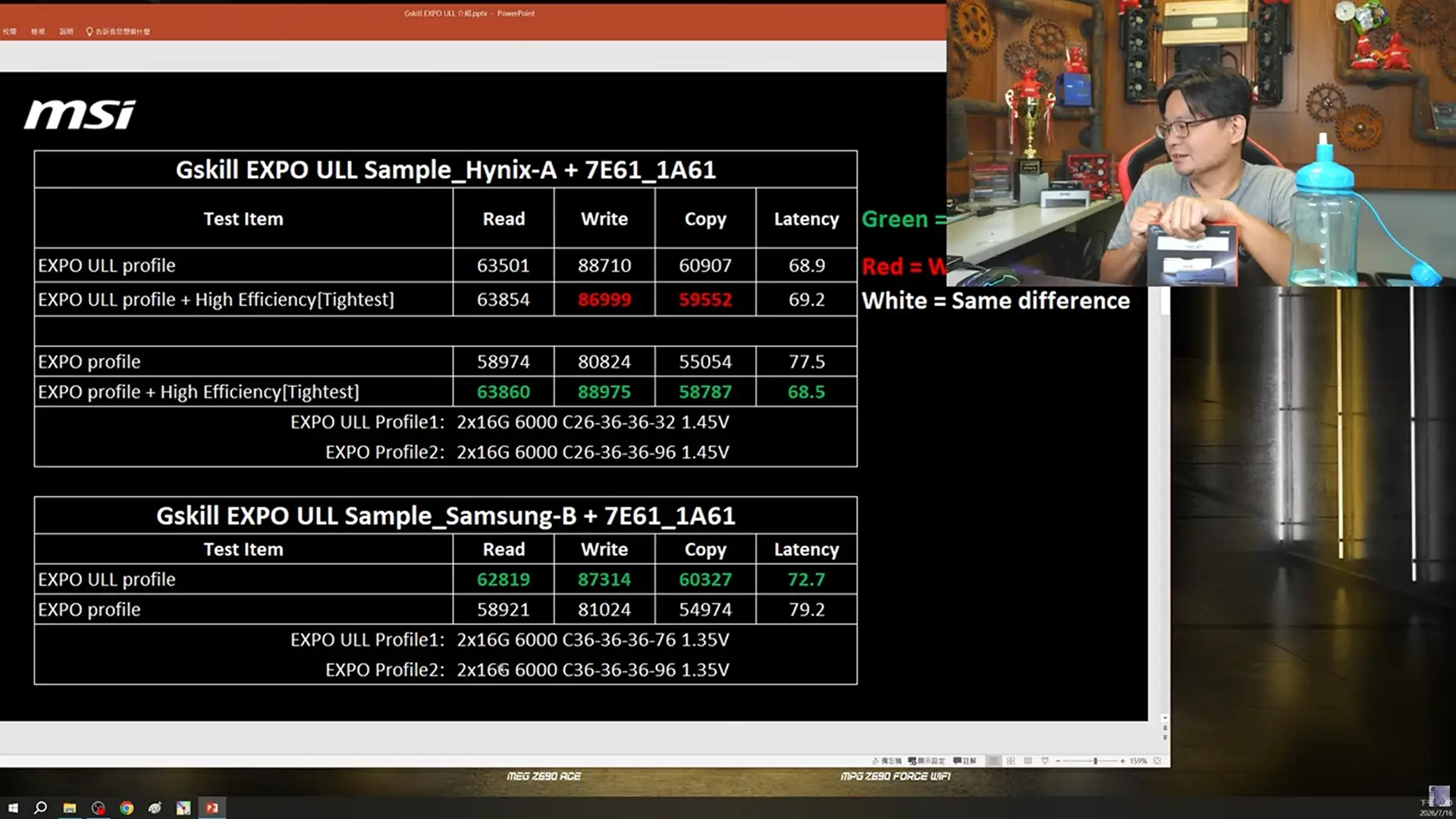Switch to Slide Sorter view icon
Screen dimensions: 1456x819
click(1011, 761)
